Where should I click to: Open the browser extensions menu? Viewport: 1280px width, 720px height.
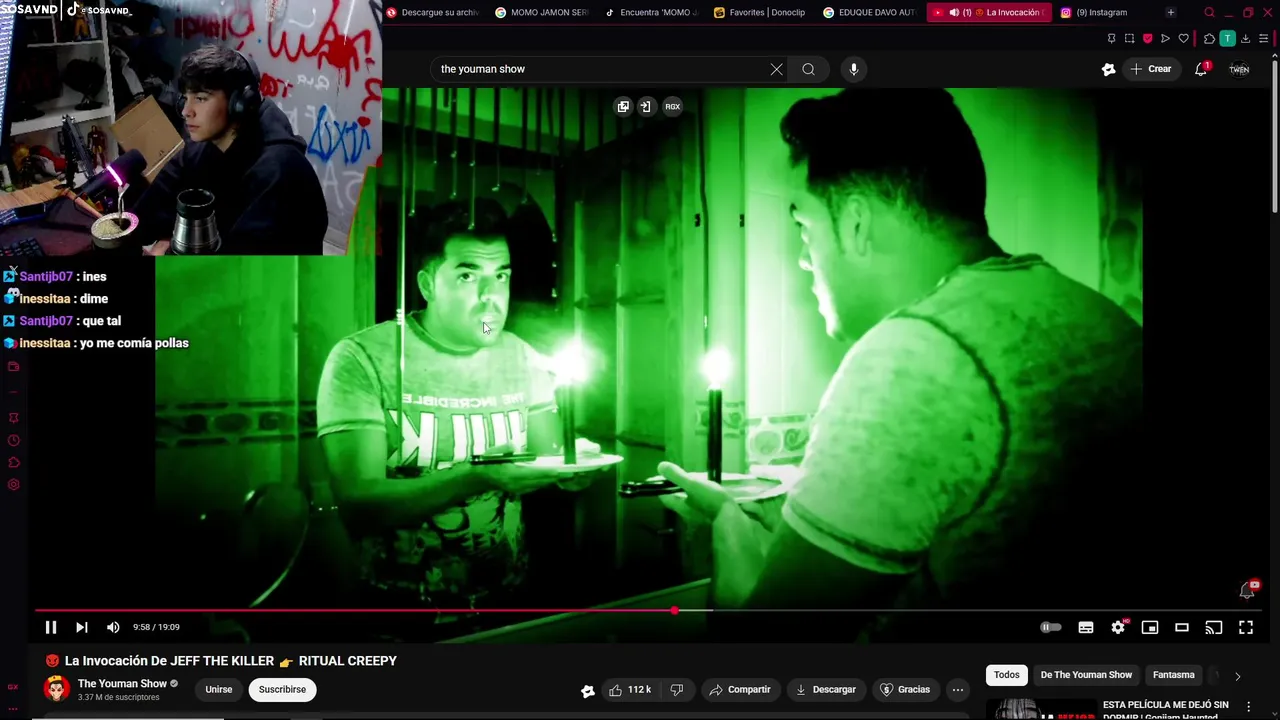click(1209, 38)
